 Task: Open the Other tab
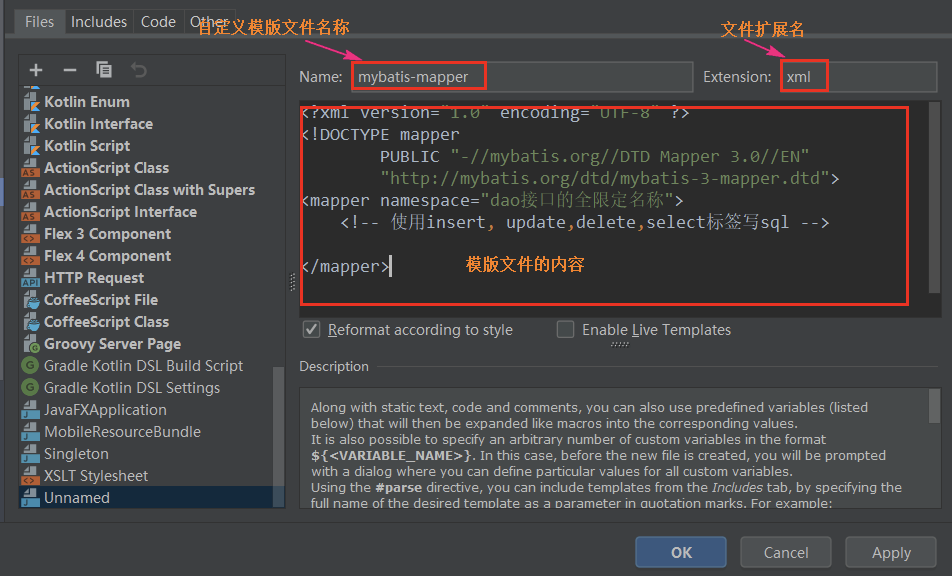(x=209, y=22)
